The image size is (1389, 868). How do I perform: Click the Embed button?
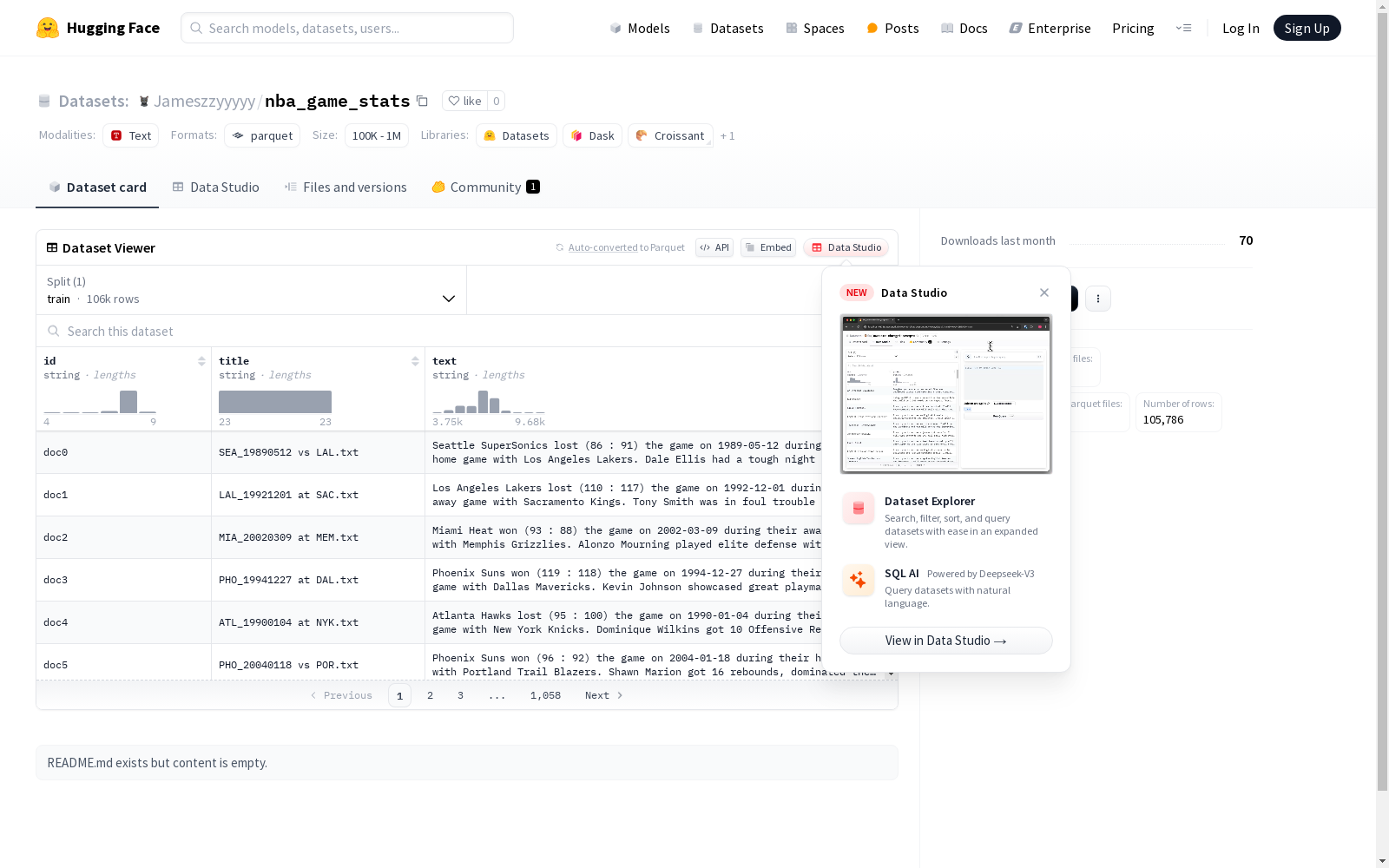[768, 247]
